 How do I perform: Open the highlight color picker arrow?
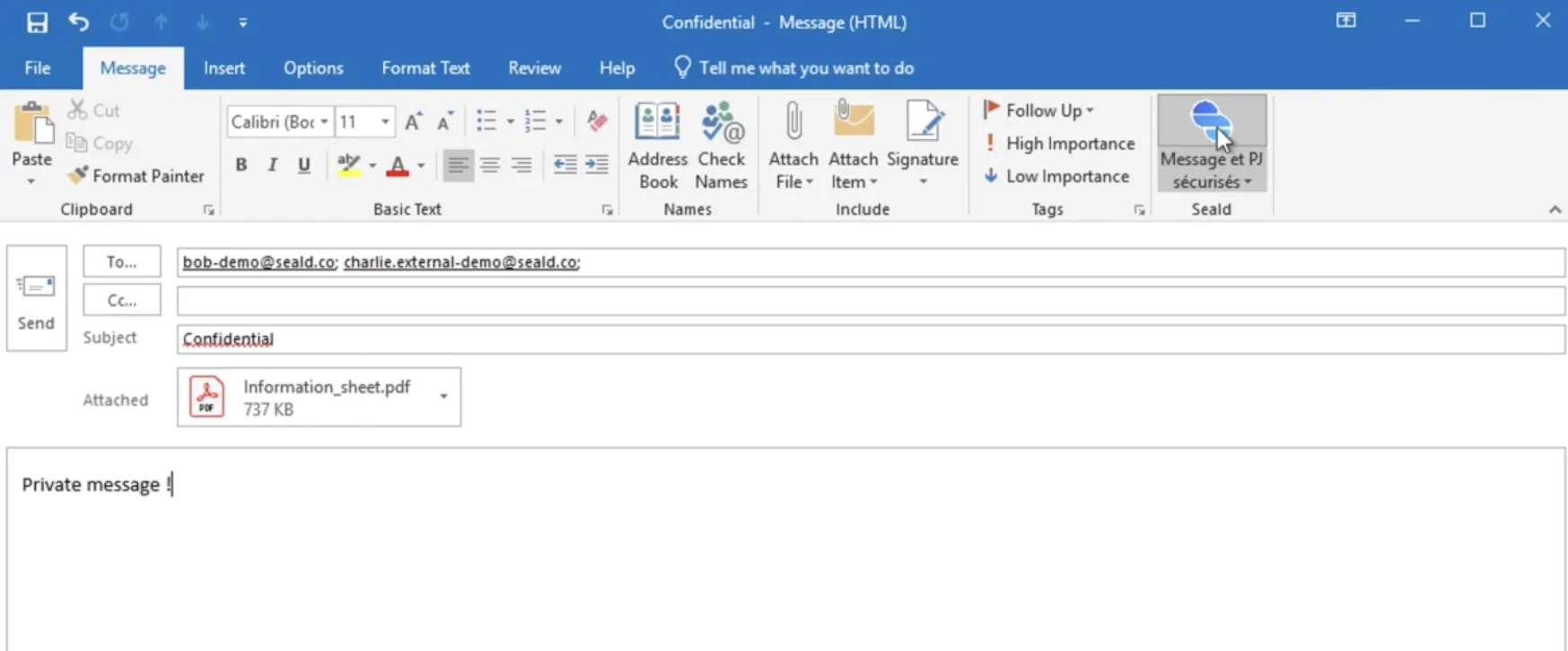372,166
